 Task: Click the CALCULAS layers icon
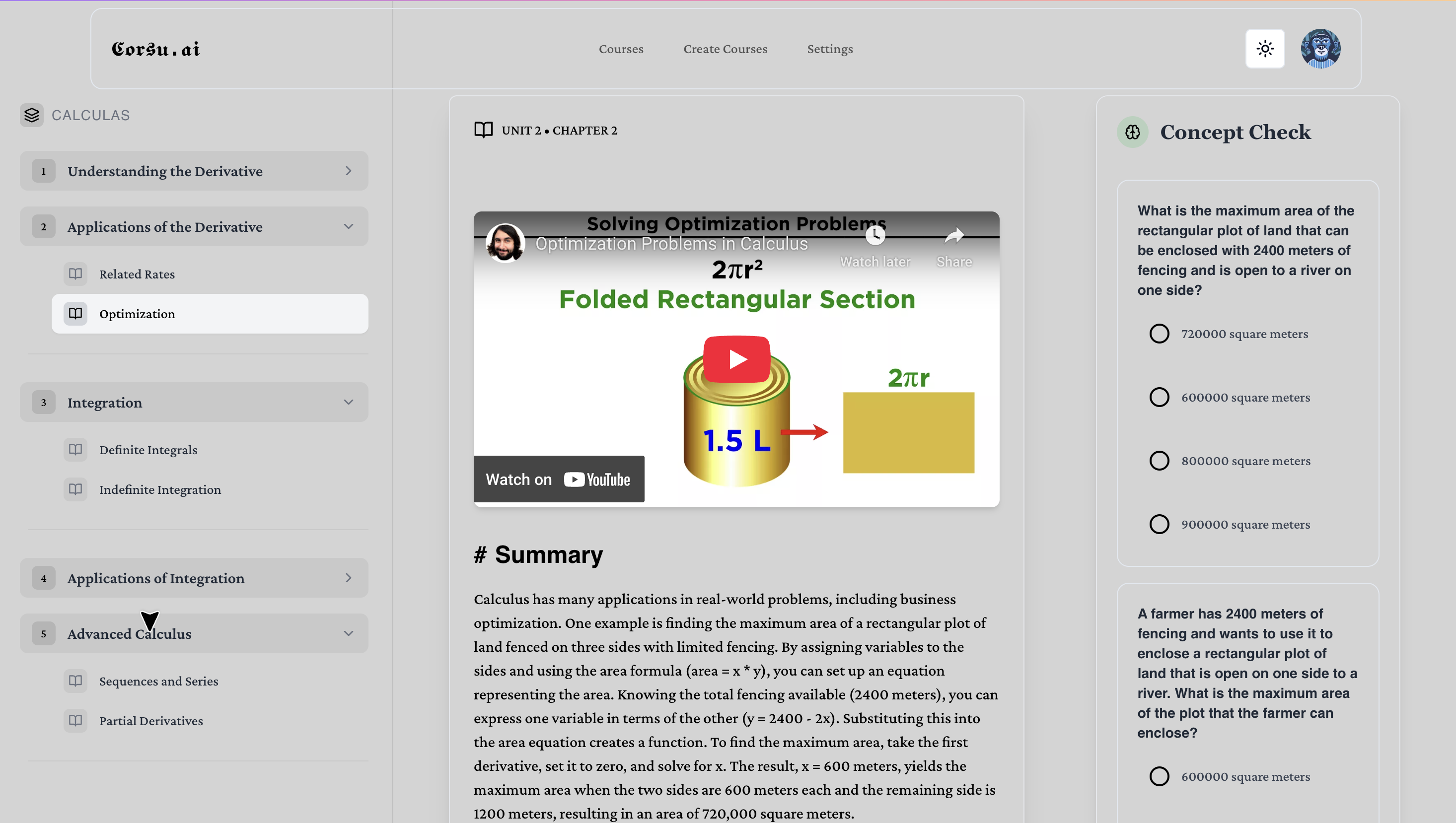pyautogui.click(x=32, y=115)
